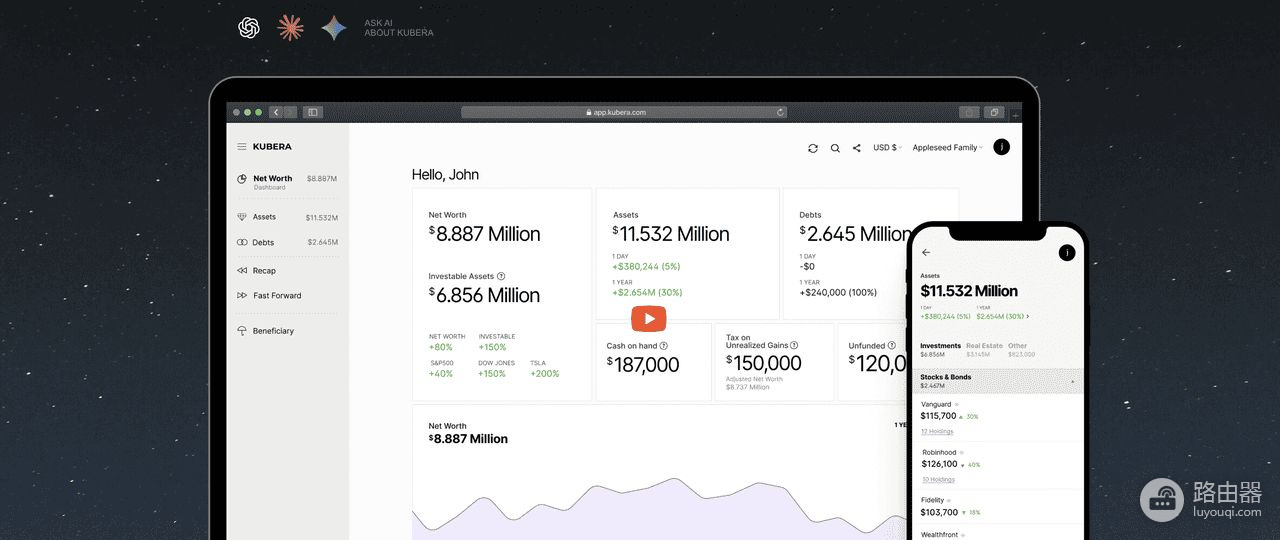Open the Kubera hamburger menu icon

pyautogui.click(x=242, y=147)
